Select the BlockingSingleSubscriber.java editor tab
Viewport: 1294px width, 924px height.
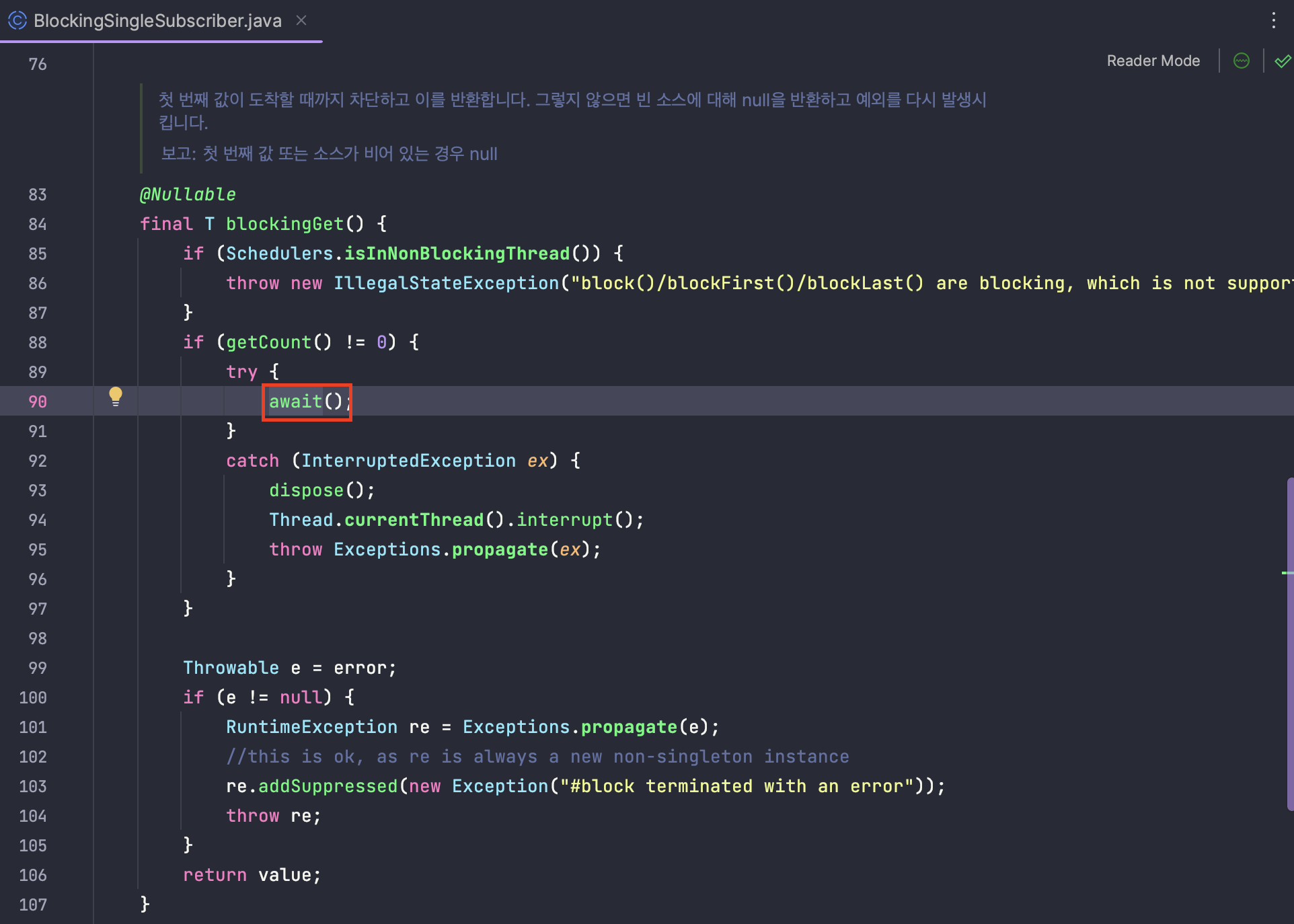click(157, 21)
